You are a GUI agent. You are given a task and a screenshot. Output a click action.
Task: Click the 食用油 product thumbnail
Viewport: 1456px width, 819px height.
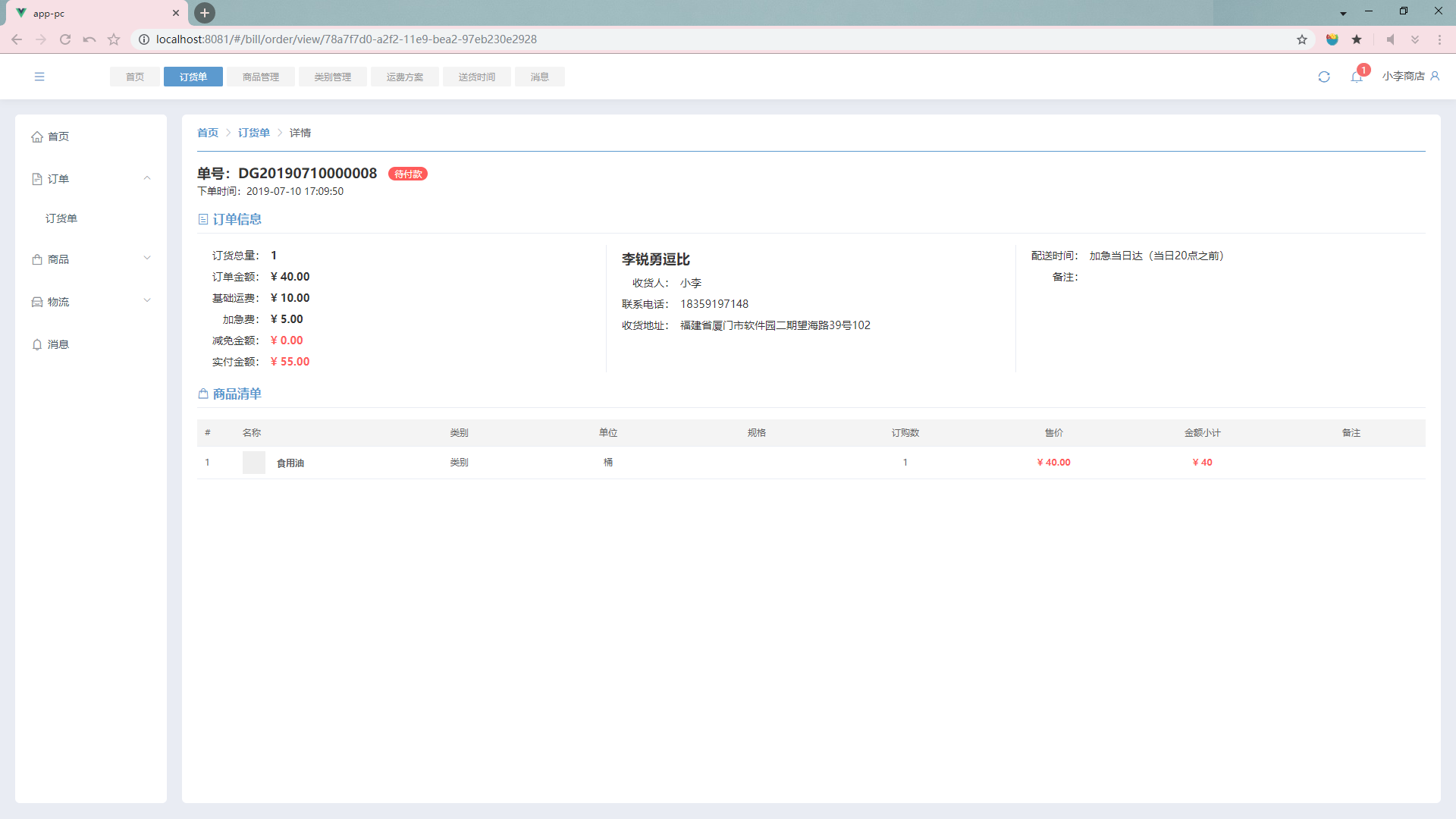pos(254,463)
